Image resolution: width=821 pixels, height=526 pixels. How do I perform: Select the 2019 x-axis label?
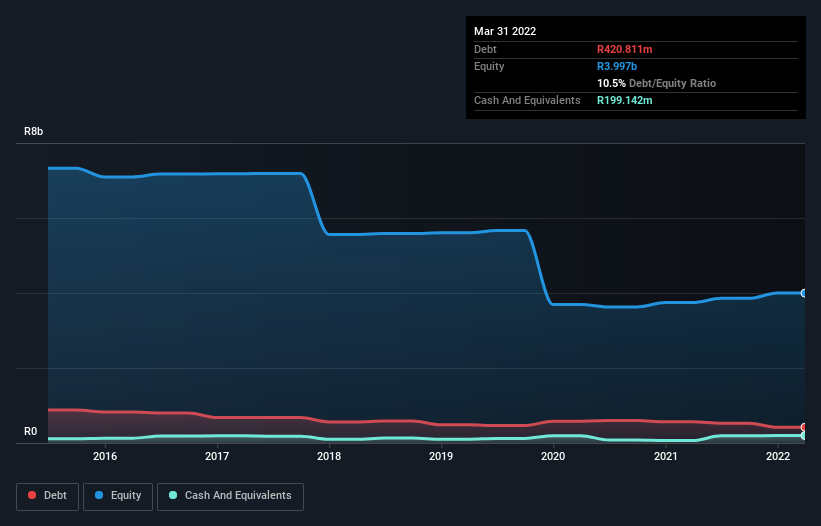[441, 456]
